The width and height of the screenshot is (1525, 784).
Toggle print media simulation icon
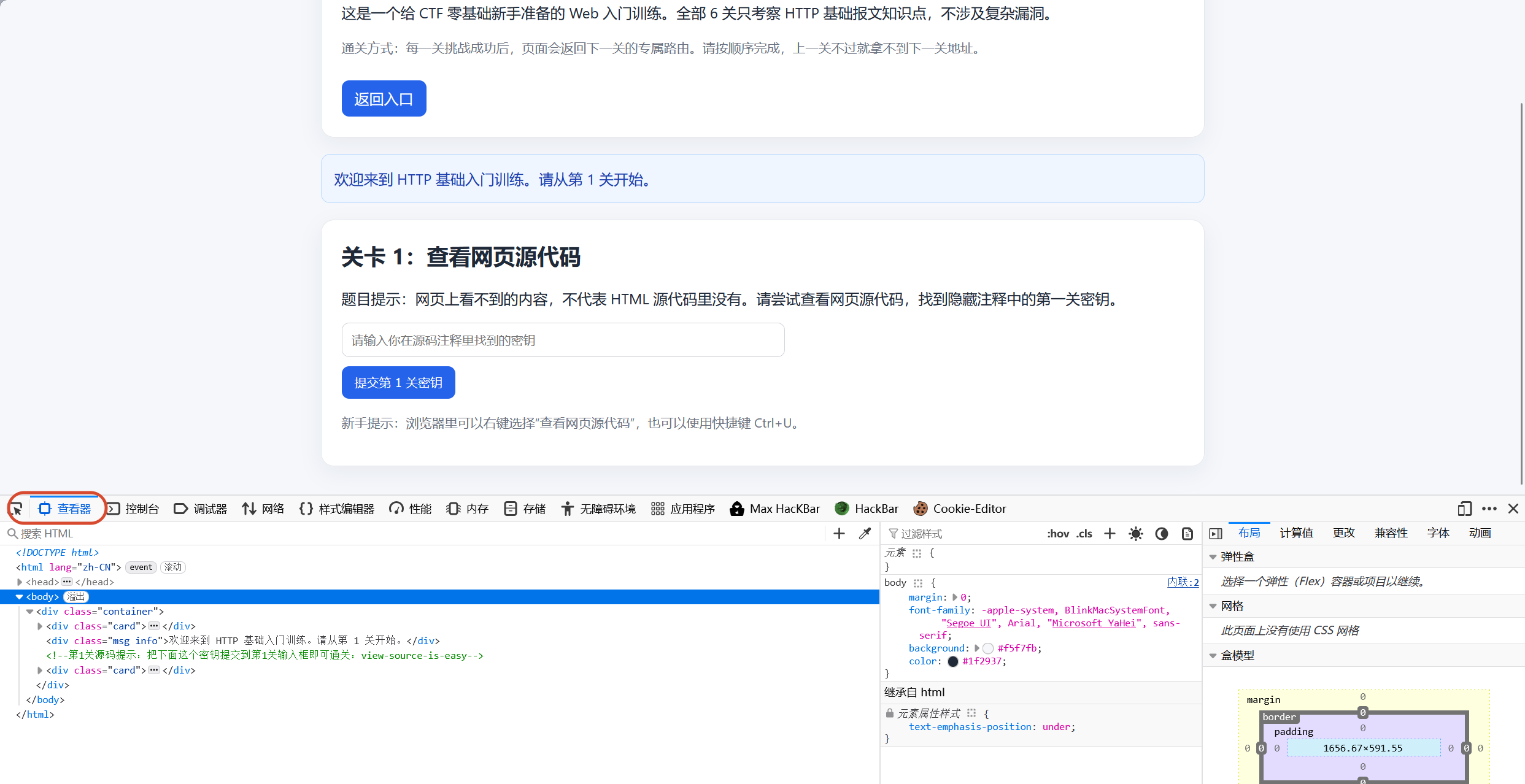pos(1187,534)
